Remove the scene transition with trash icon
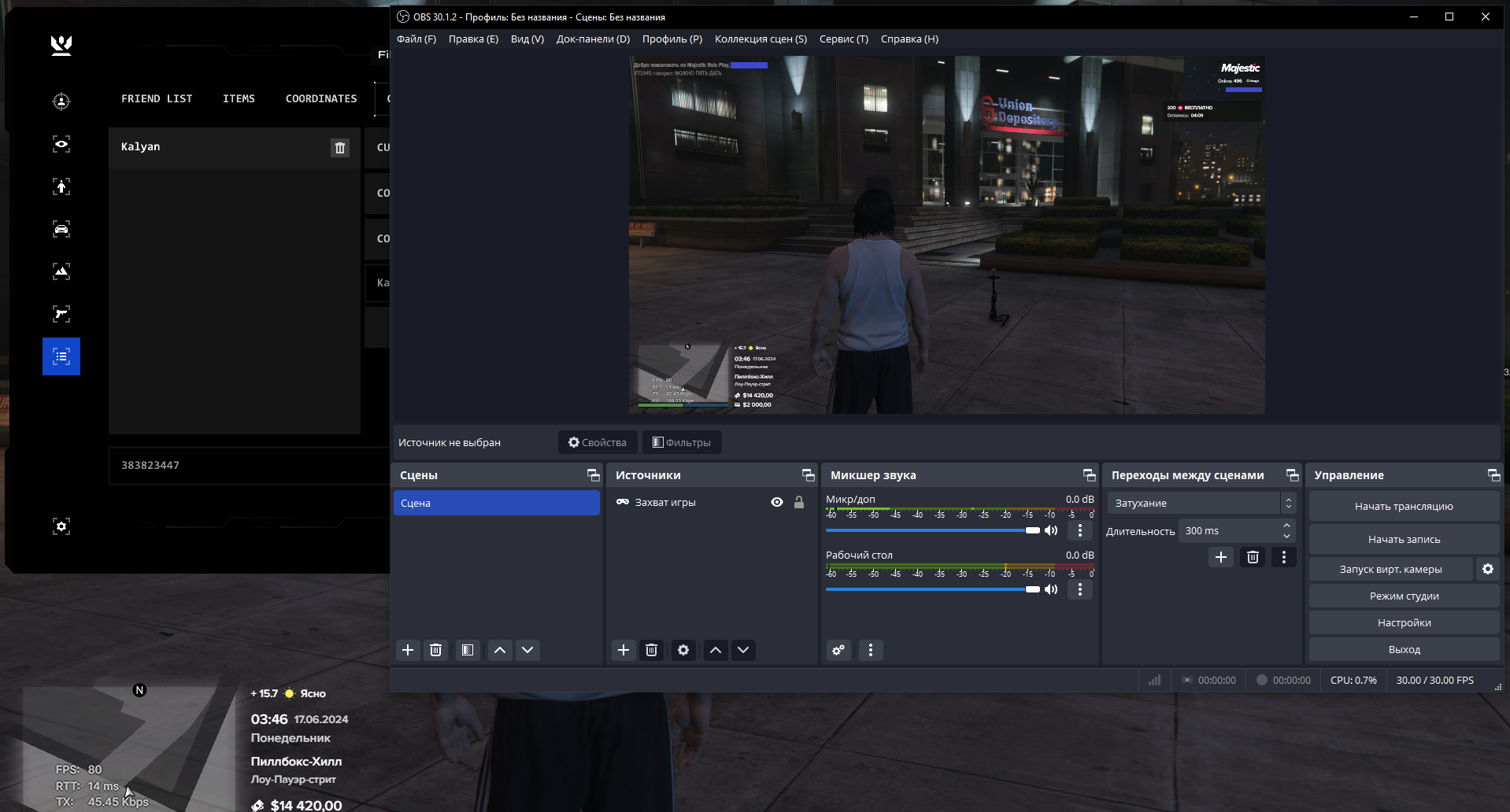Screen dimensions: 1510x812 pos(1253,557)
